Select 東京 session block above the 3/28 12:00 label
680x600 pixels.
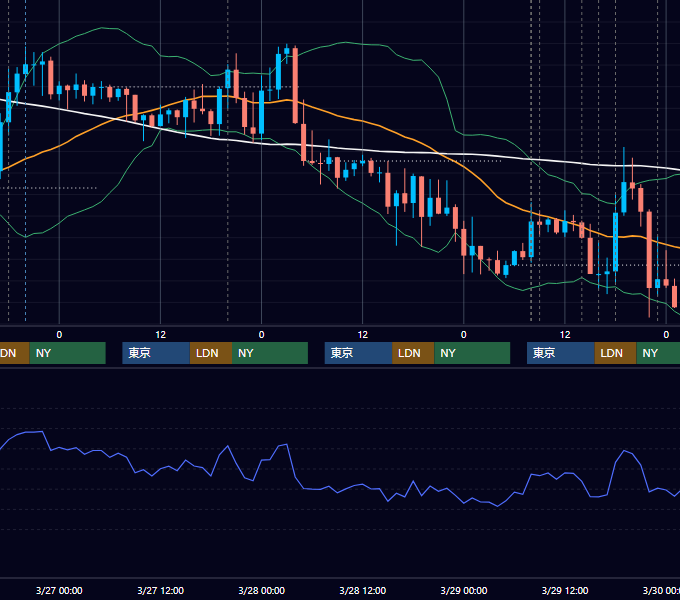pyautogui.click(x=359, y=353)
